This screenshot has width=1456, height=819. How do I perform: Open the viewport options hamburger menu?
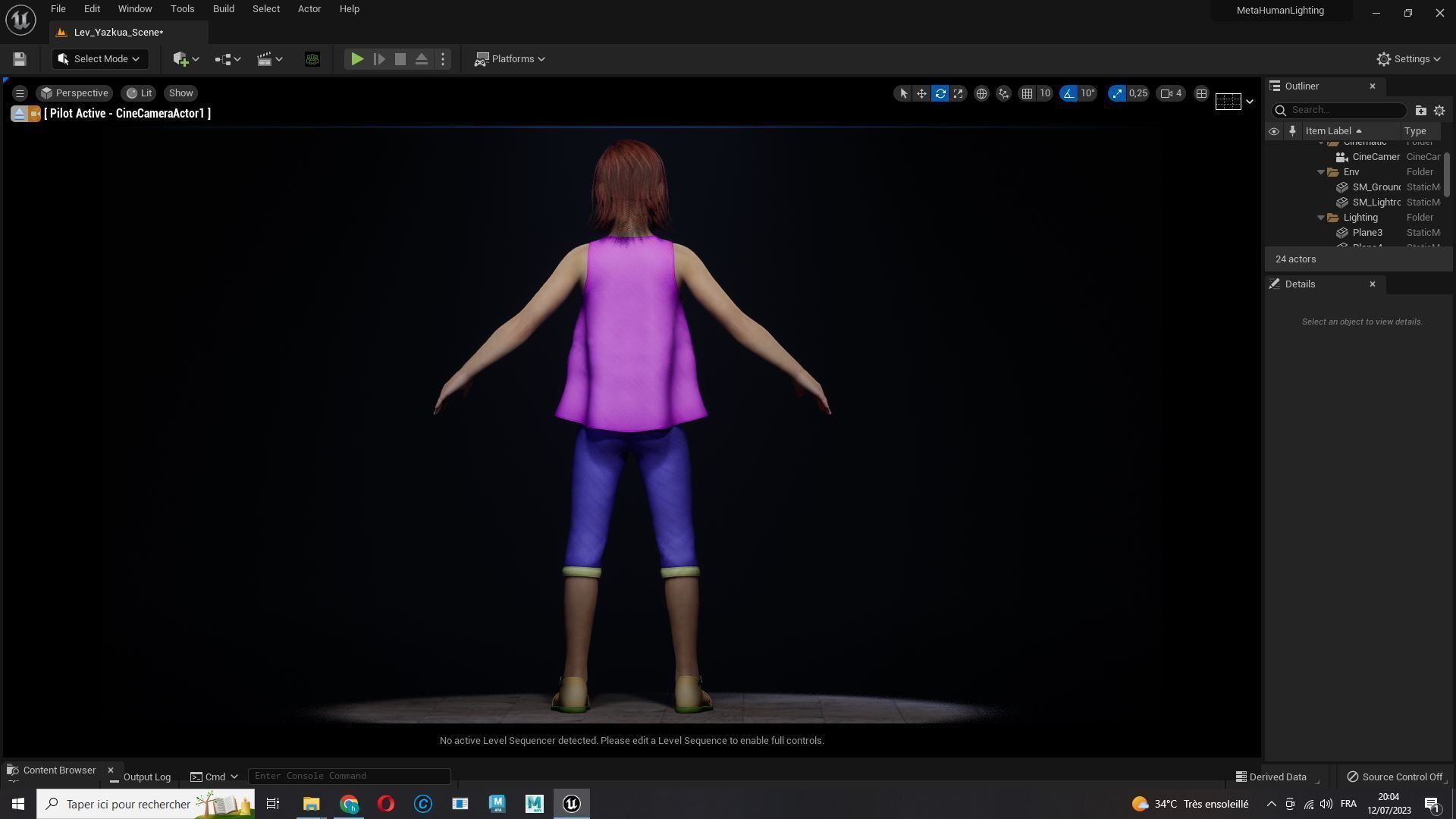coord(20,93)
